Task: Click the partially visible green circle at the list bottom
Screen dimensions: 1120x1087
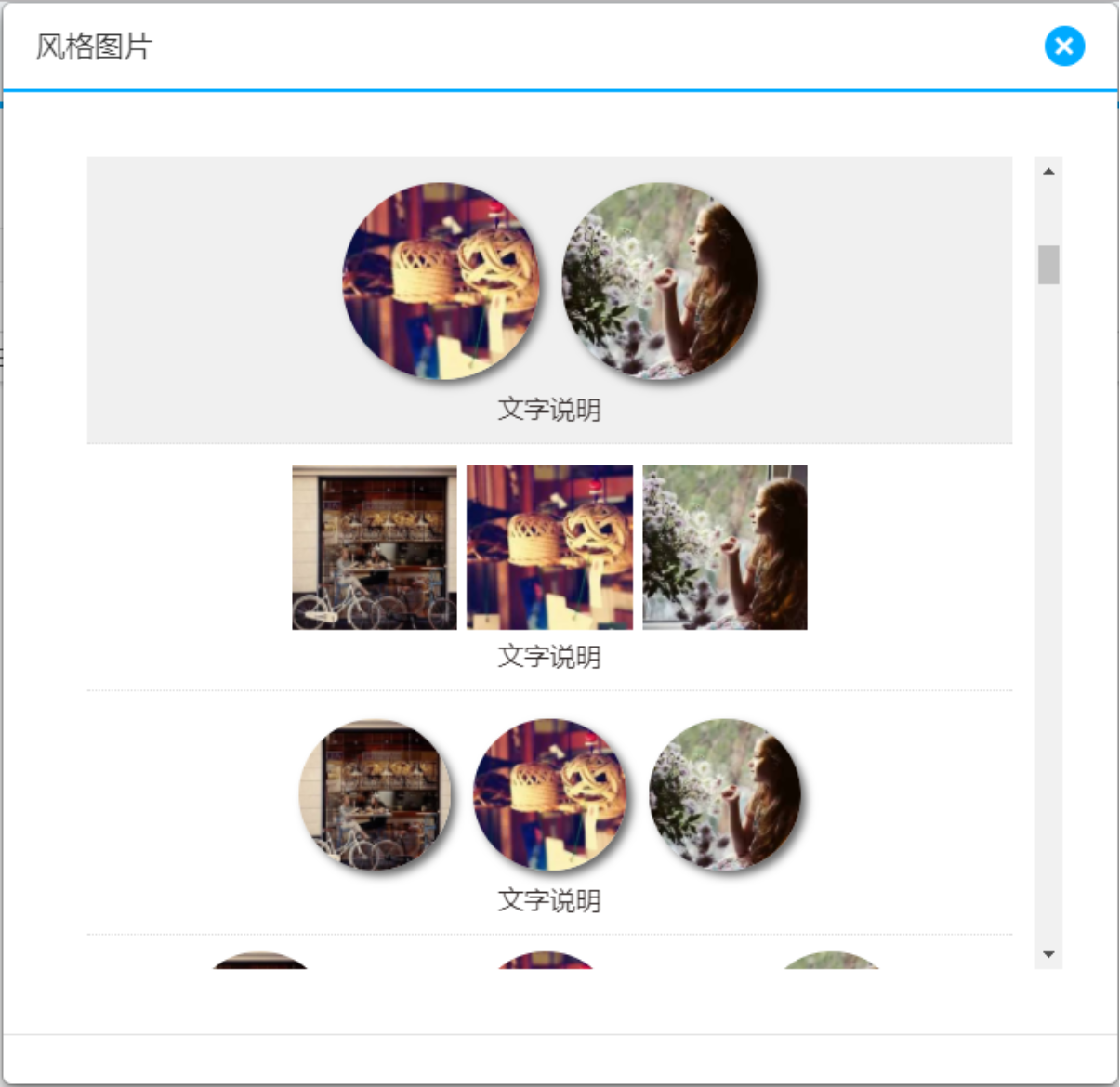Action: 830,962
